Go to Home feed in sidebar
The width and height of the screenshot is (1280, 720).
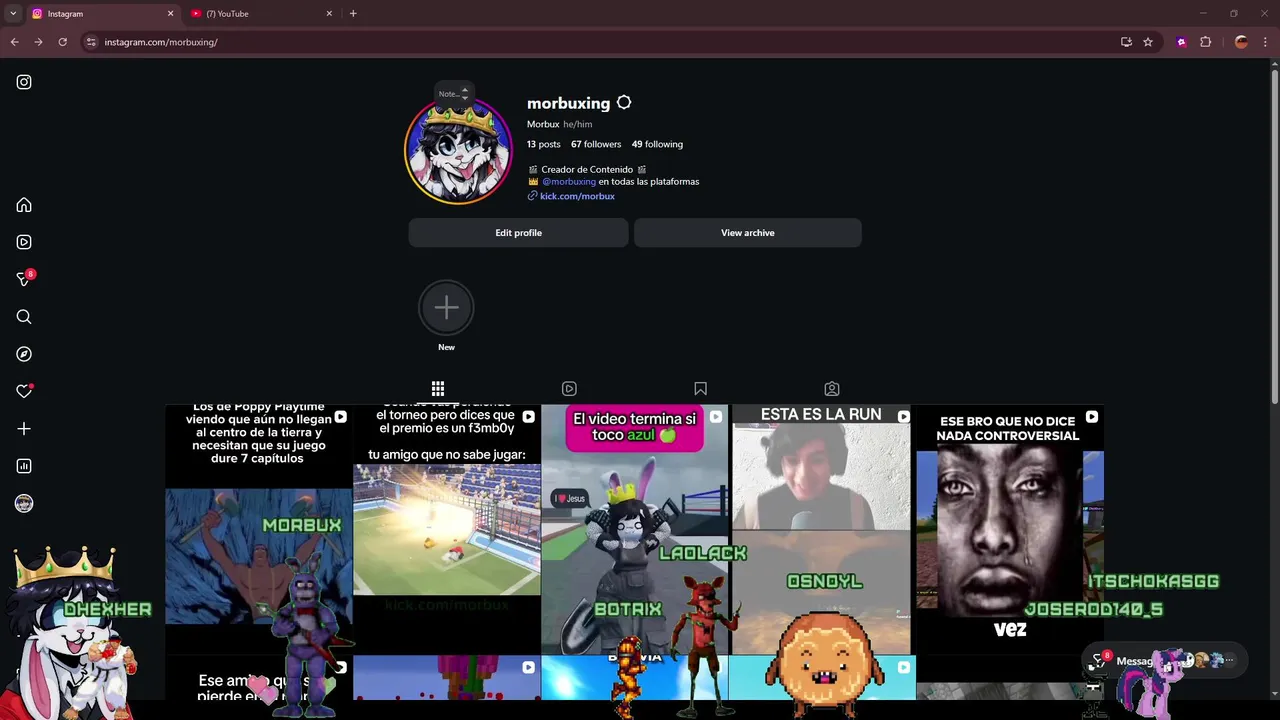[24, 205]
